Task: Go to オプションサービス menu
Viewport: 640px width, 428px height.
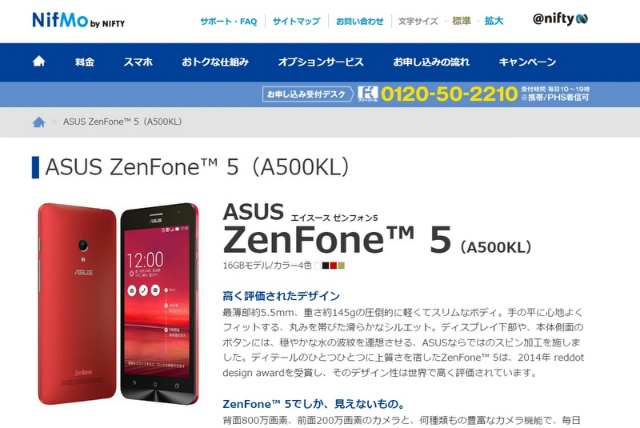Action: (320, 62)
